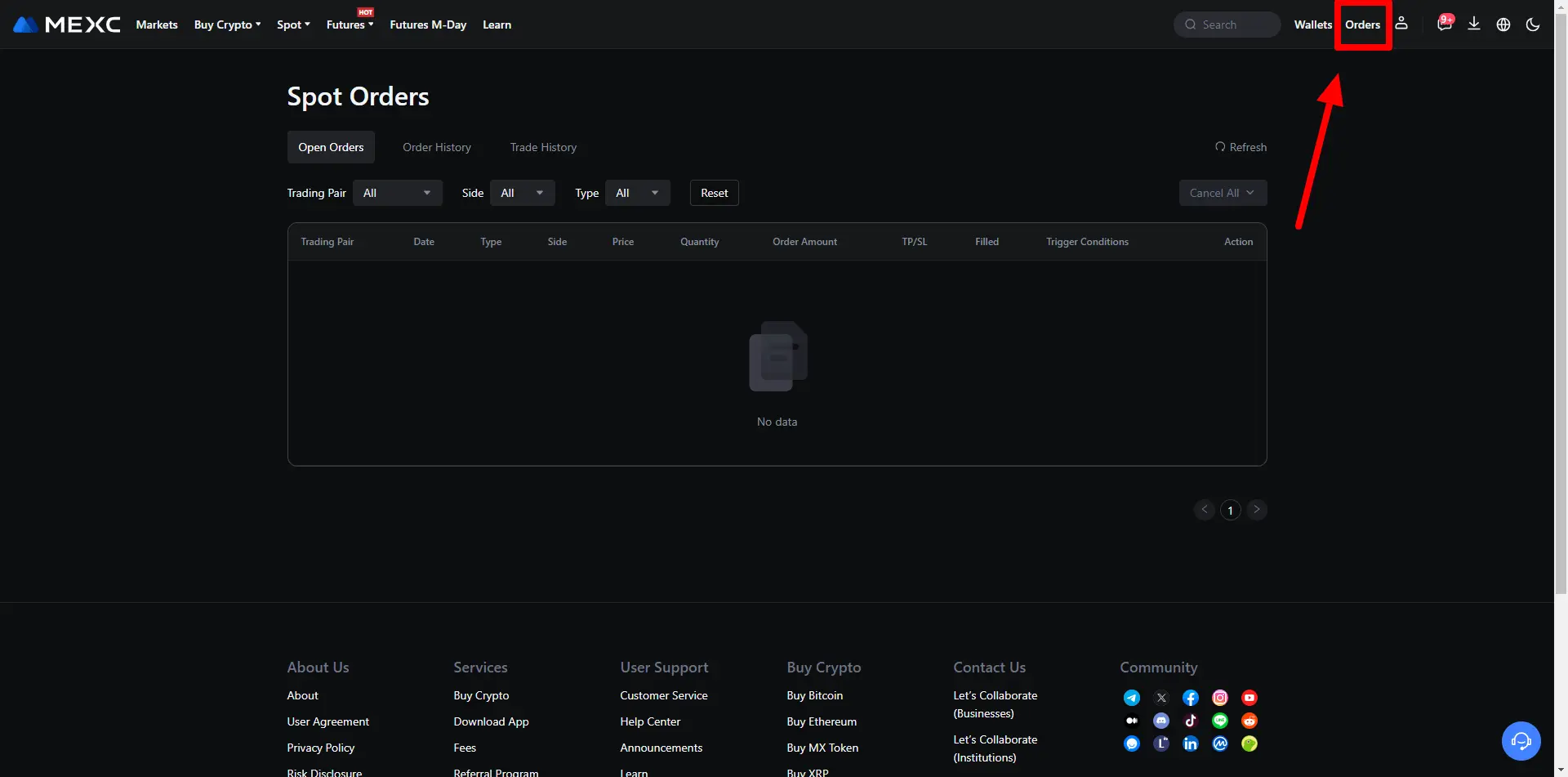
Task: Click the download app icon
Action: pyautogui.click(x=1474, y=24)
